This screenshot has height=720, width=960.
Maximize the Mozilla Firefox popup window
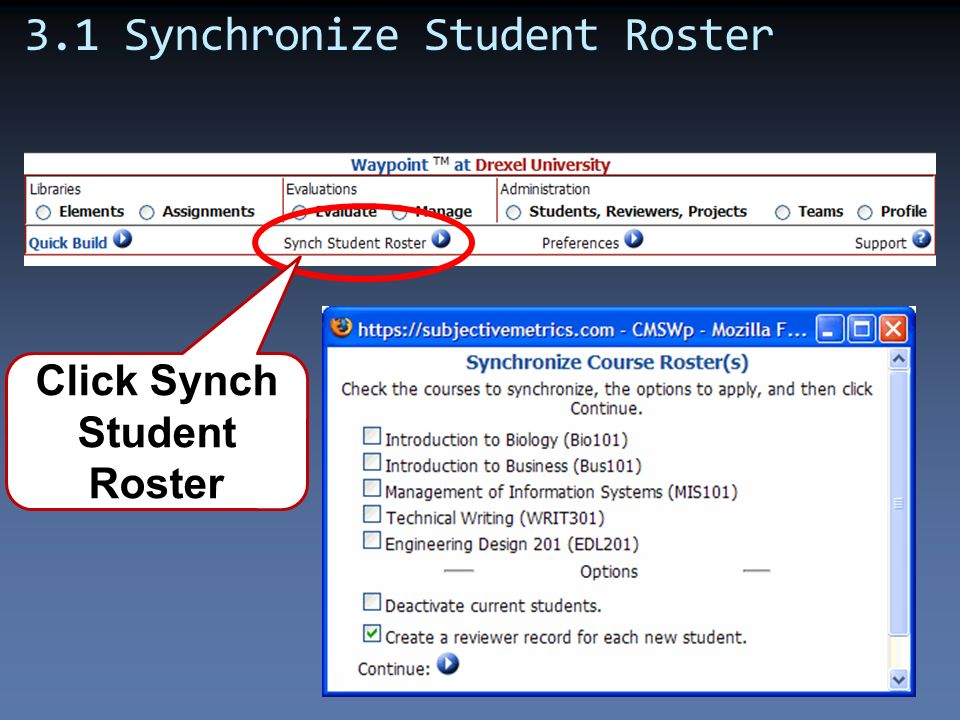pyautogui.click(x=861, y=329)
